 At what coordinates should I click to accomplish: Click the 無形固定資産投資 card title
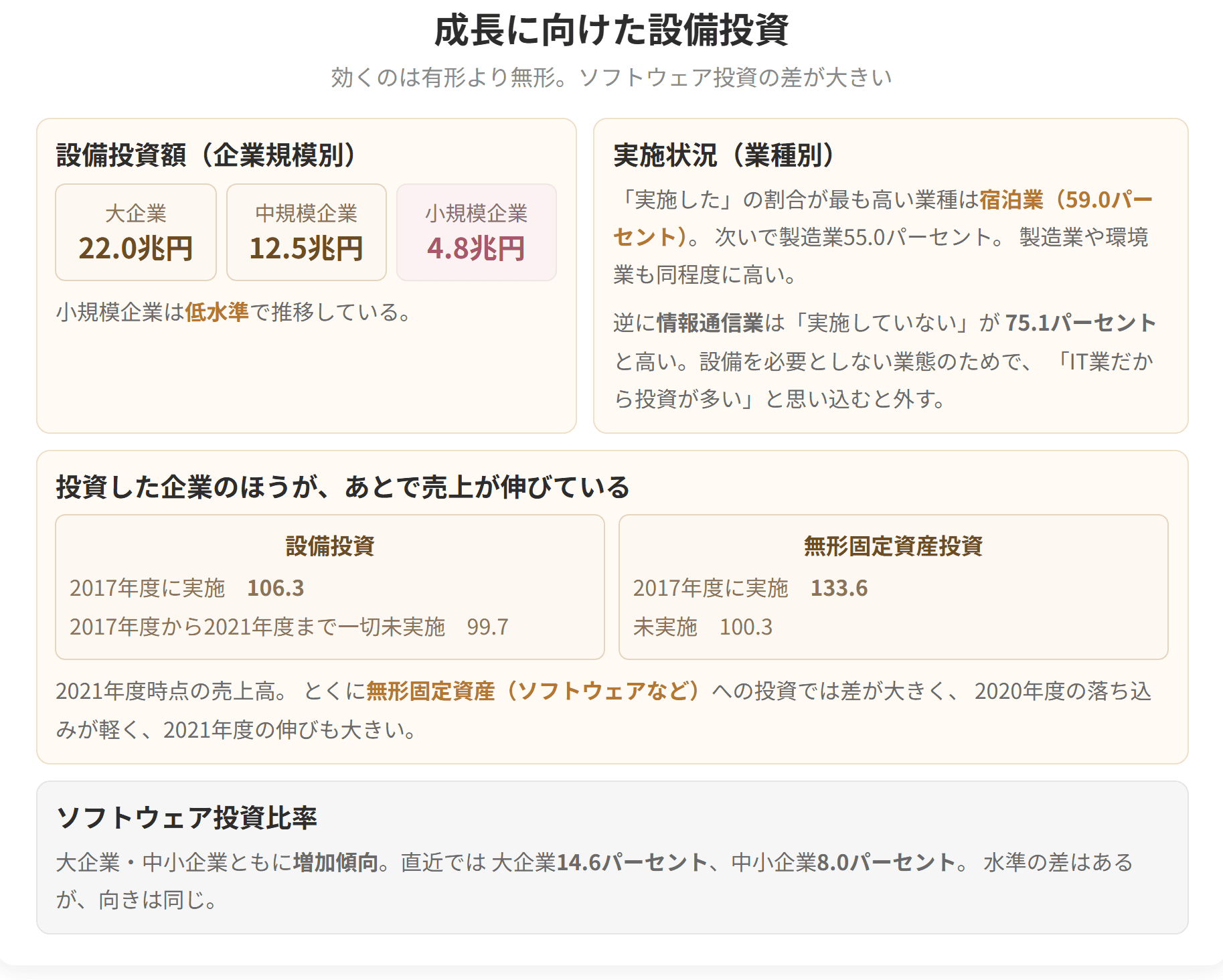(894, 546)
